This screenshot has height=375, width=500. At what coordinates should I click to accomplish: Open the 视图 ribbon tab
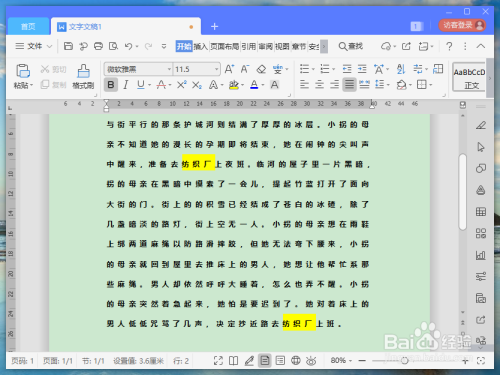[282, 46]
